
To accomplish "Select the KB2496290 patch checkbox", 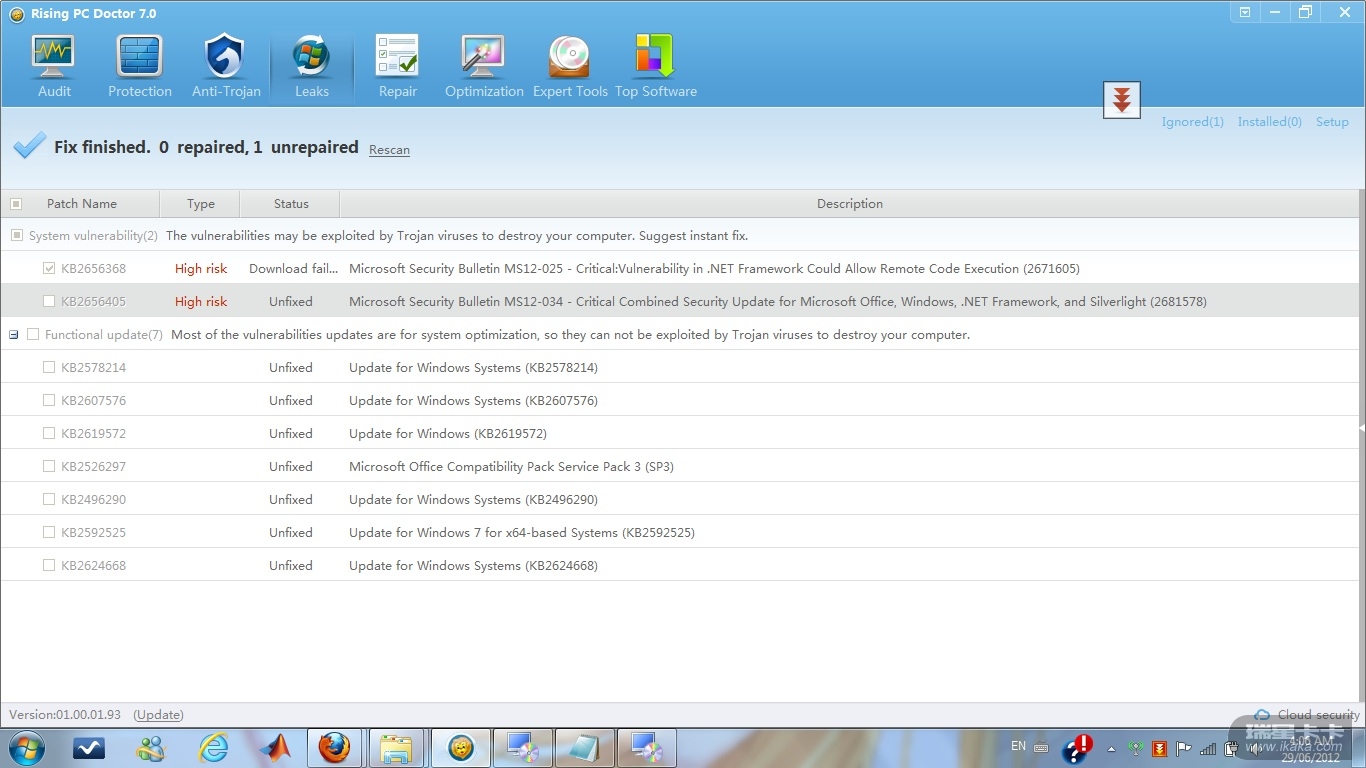I will (x=49, y=500).
